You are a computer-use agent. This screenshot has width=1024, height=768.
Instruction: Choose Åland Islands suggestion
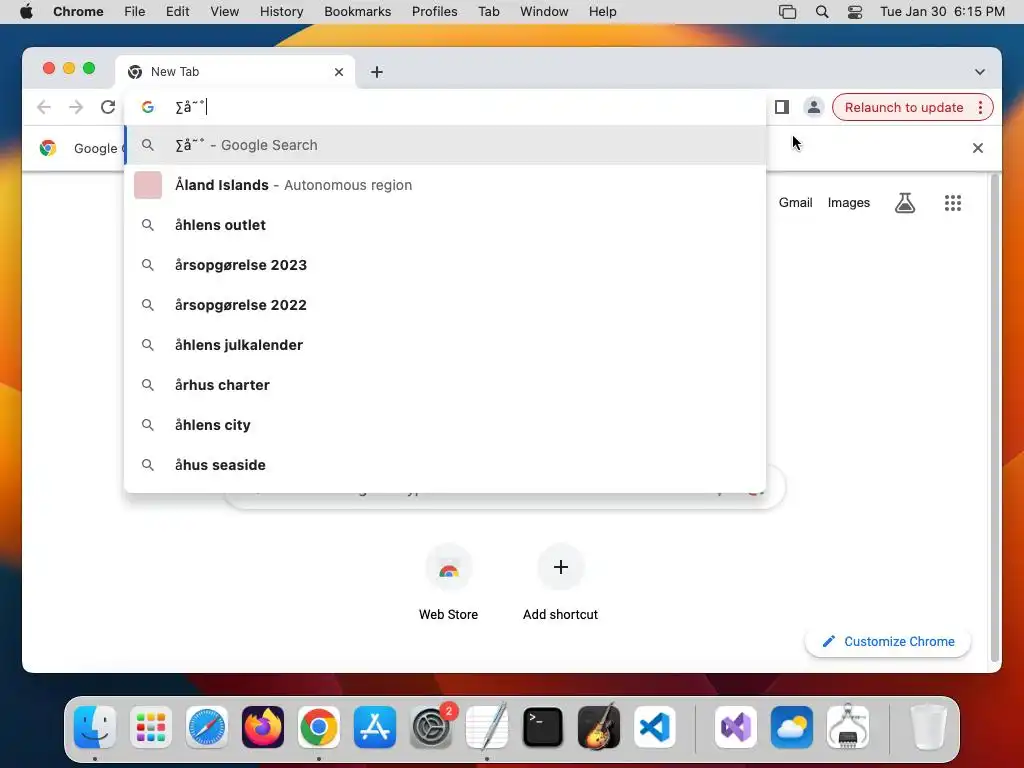[445, 185]
